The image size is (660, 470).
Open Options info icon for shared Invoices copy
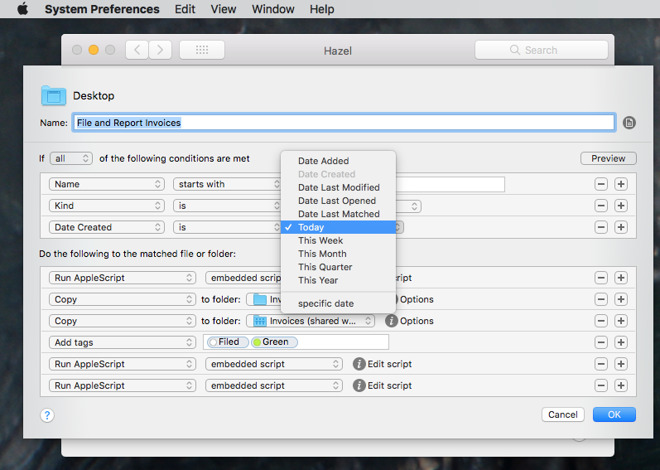(x=391, y=321)
